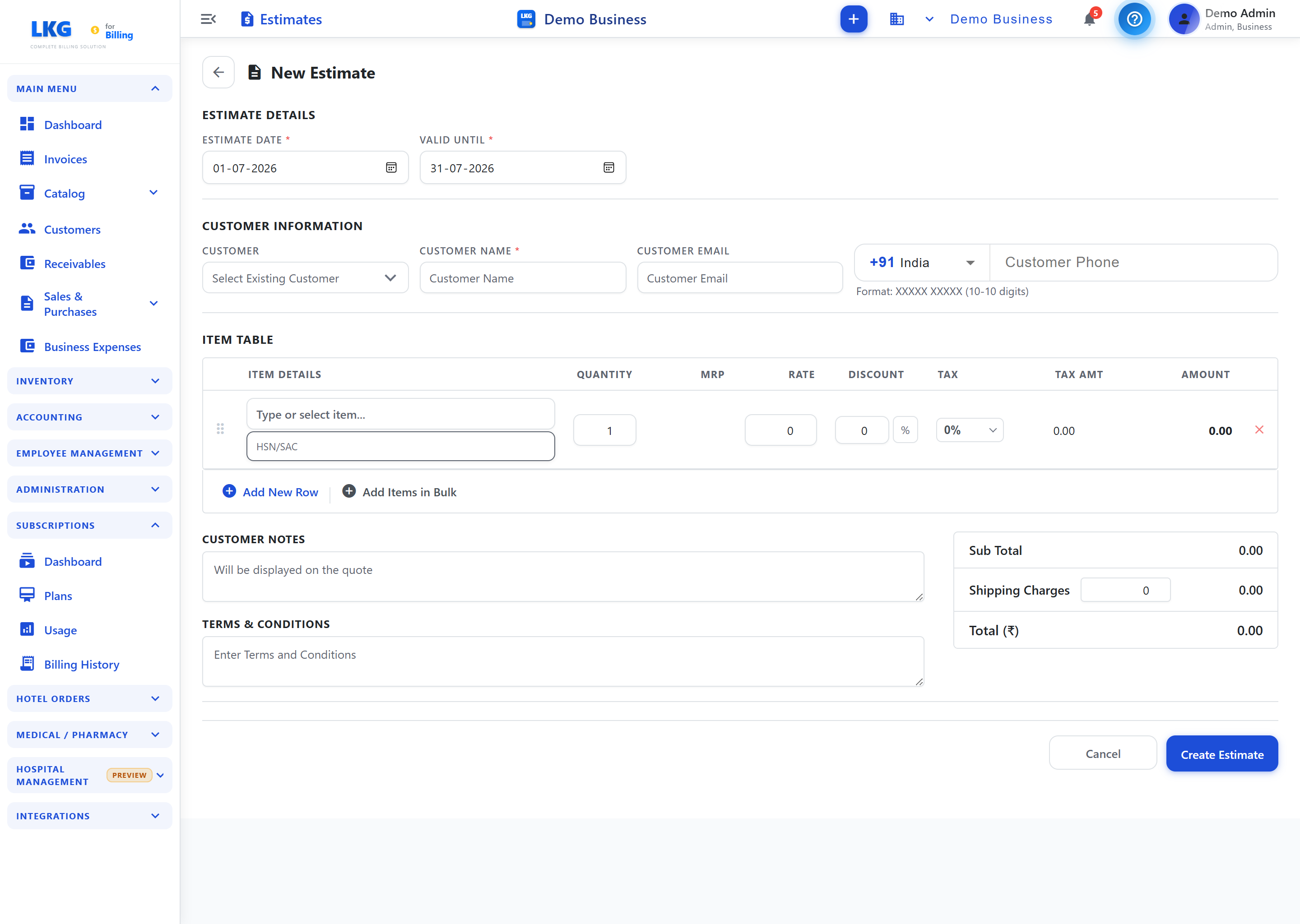Expand Sales & Purchases submenu
The image size is (1300, 924).
153,303
